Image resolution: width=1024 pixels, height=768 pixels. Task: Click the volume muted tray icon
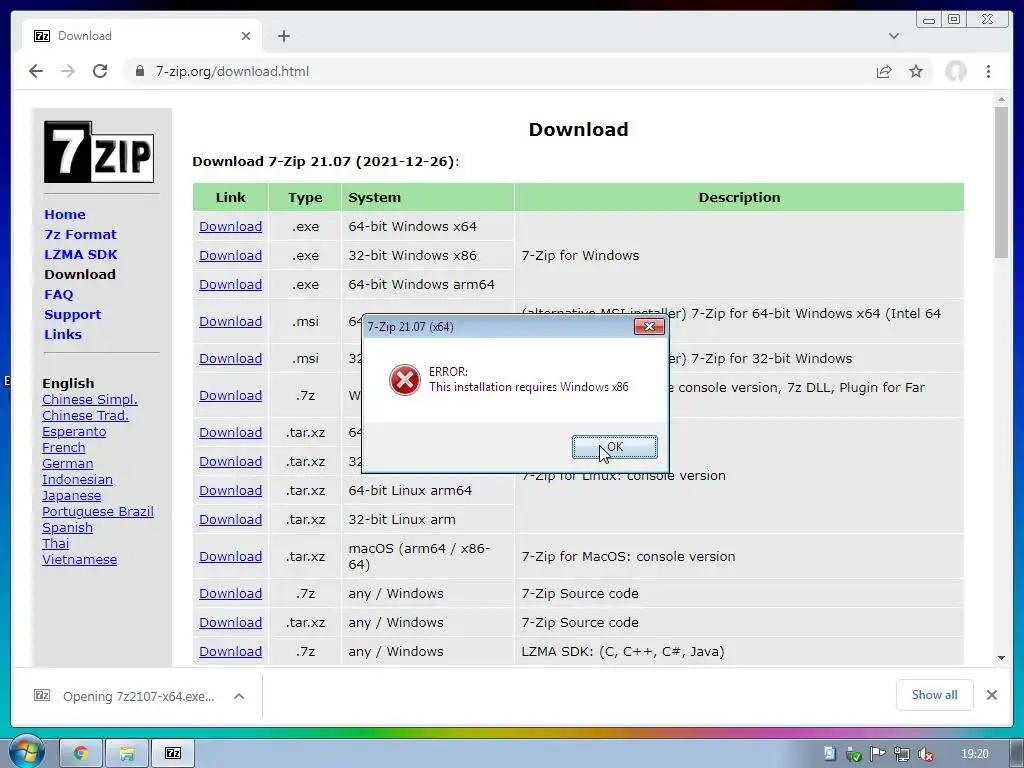(925, 754)
